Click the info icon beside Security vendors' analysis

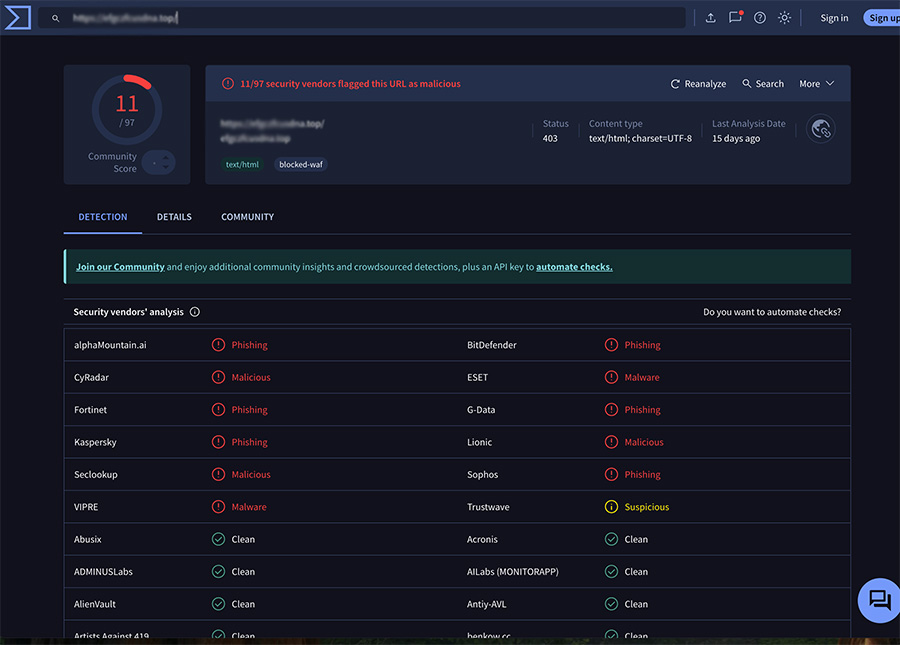(195, 312)
